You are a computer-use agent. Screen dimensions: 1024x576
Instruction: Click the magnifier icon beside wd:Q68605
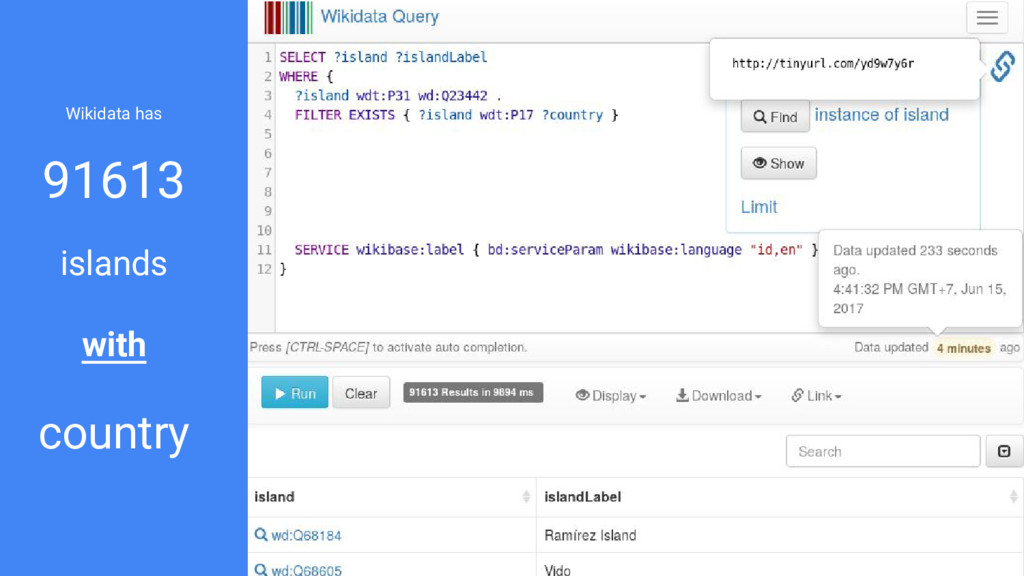[261, 570]
